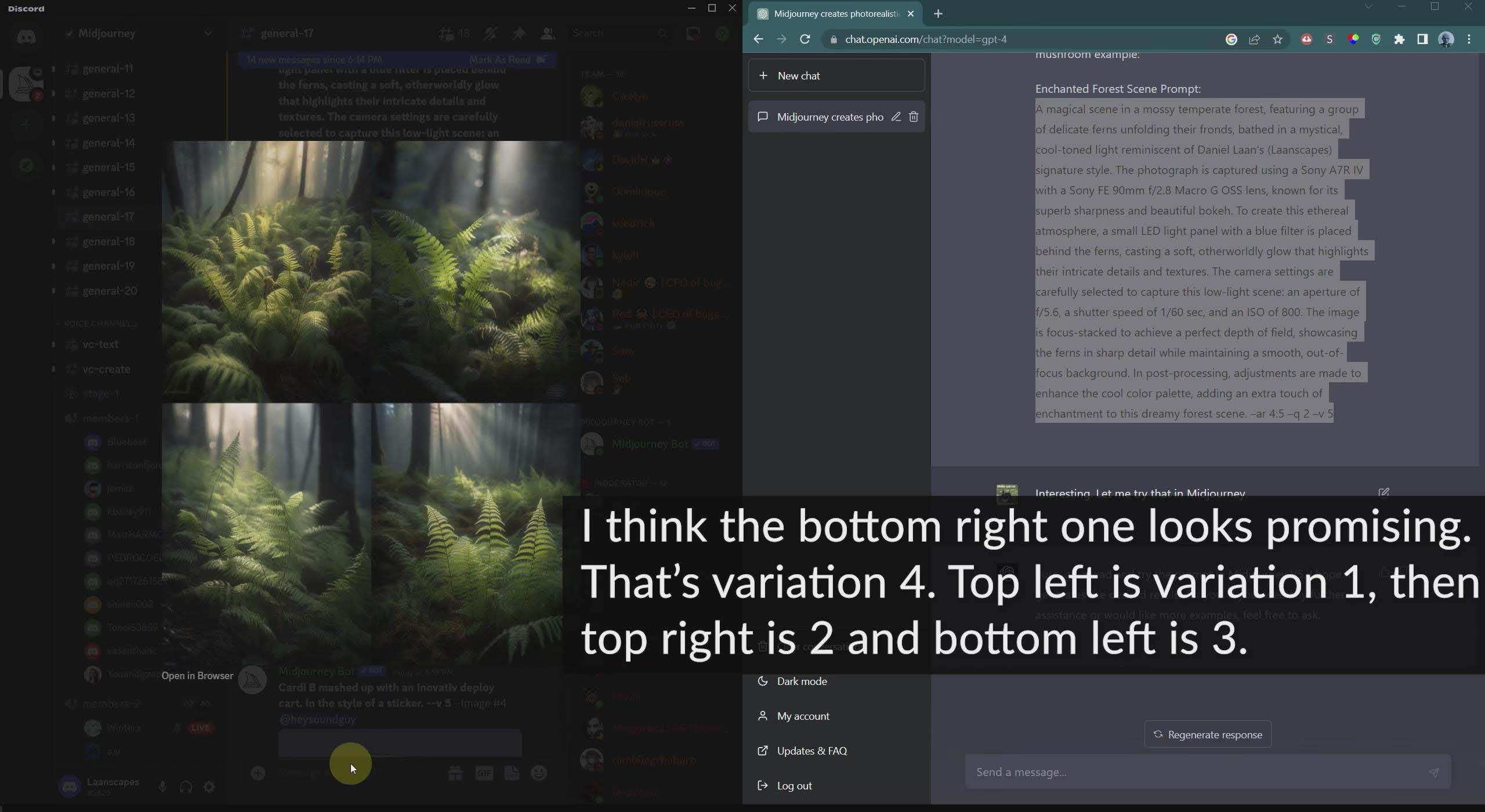Click Log out in ChatGPT menu

pyautogui.click(x=794, y=785)
